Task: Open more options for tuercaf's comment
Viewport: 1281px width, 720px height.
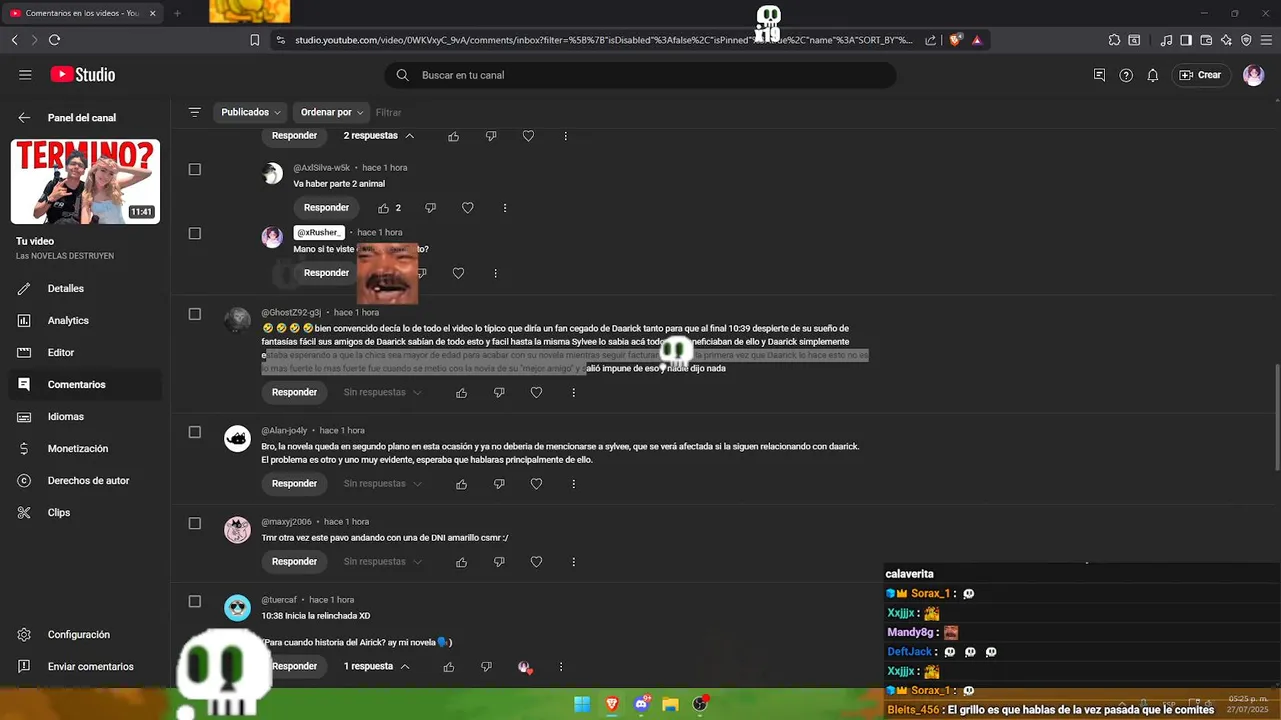Action: point(560,667)
